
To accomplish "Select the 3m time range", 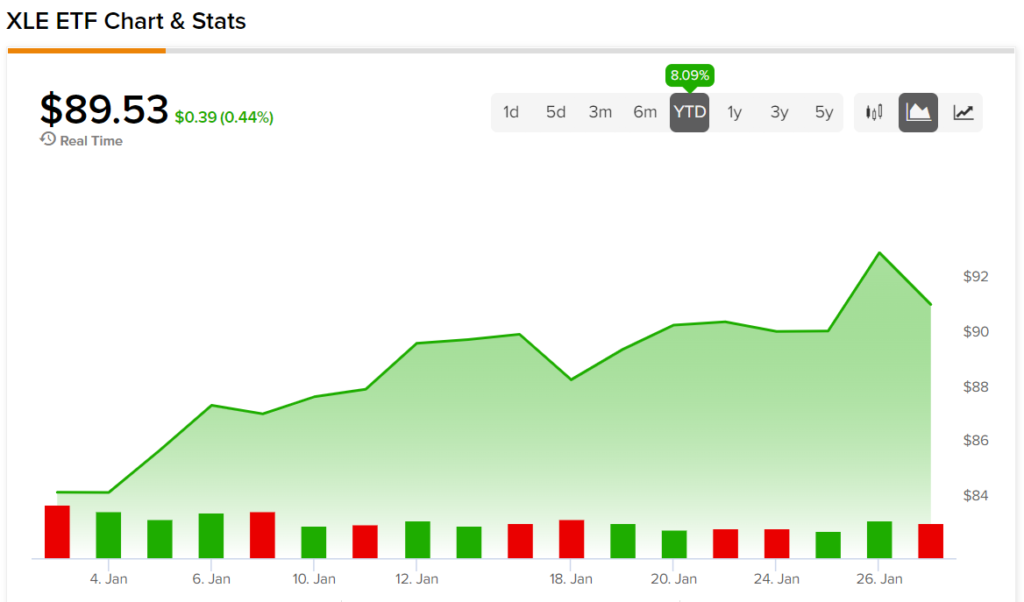I will point(600,112).
